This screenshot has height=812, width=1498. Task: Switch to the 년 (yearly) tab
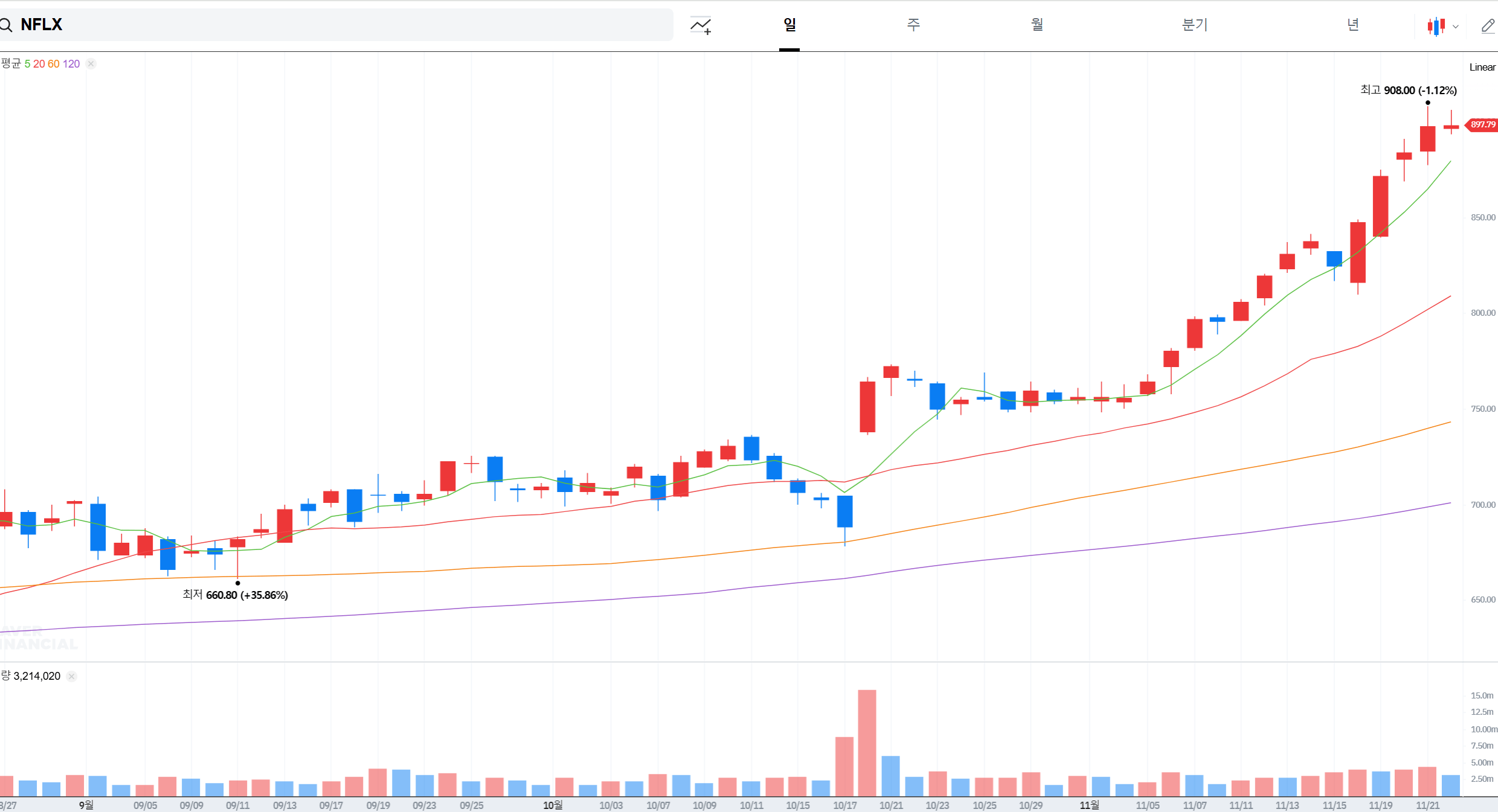[x=1353, y=25]
